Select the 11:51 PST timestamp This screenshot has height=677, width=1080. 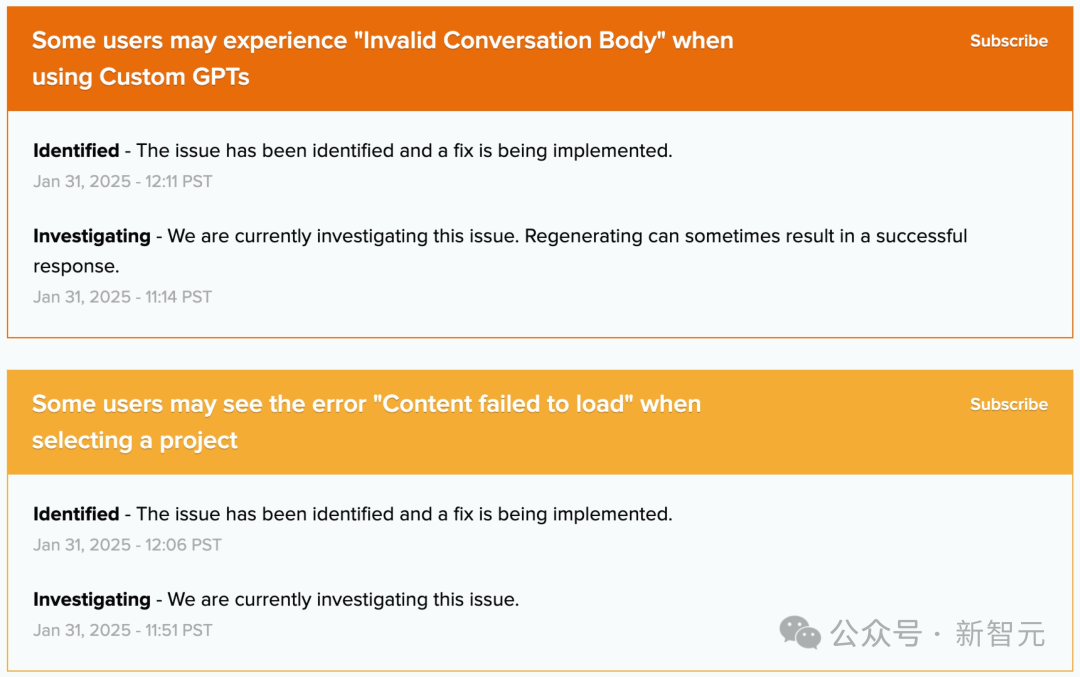click(123, 630)
